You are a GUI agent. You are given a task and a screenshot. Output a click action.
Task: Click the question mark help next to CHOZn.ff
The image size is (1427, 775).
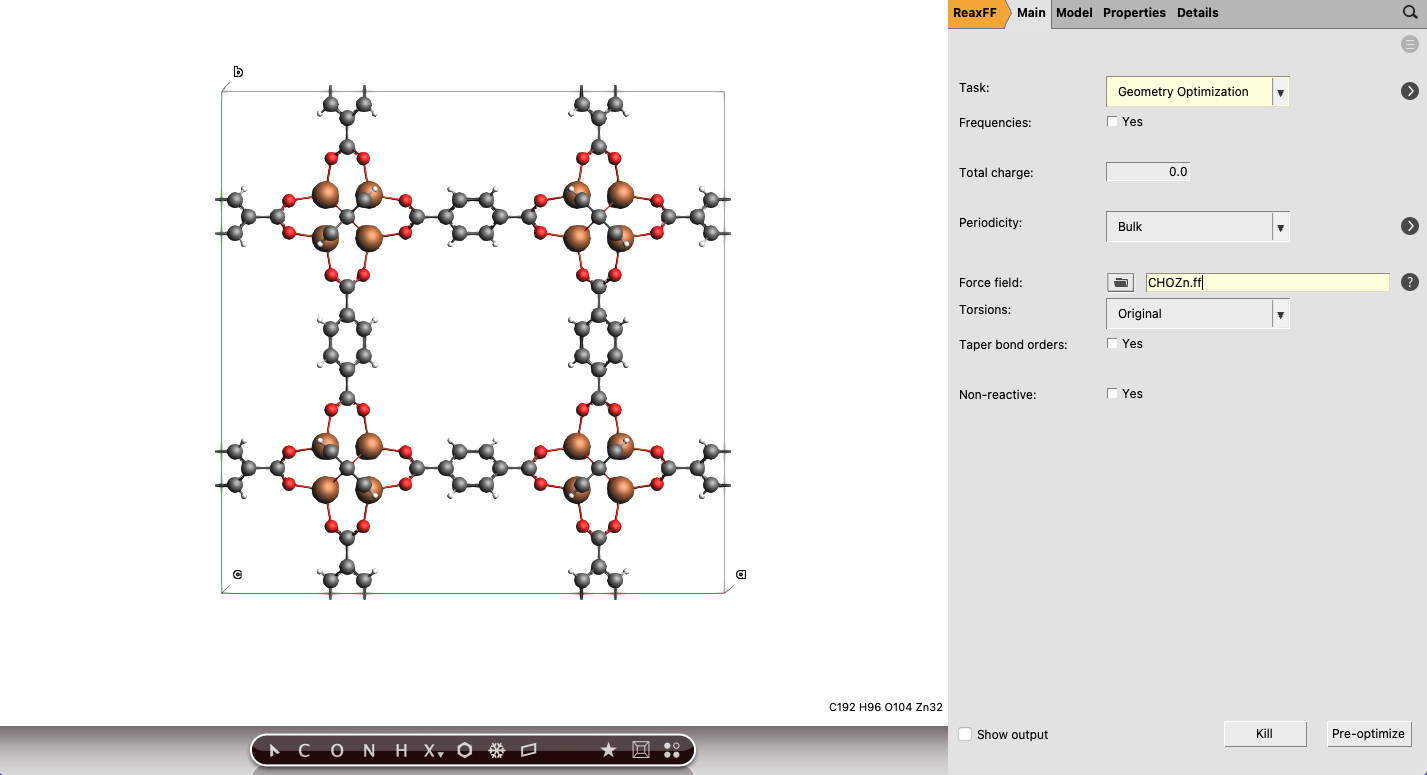click(x=1410, y=282)
